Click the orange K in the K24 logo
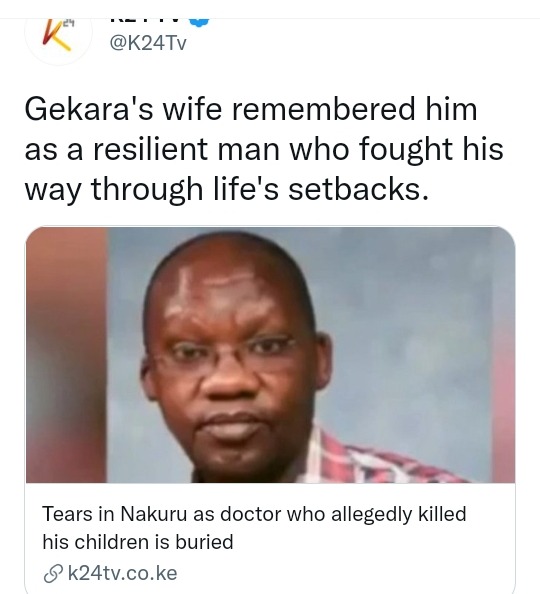540x594 pixels. pyautogui.click(x=56, y=35)
